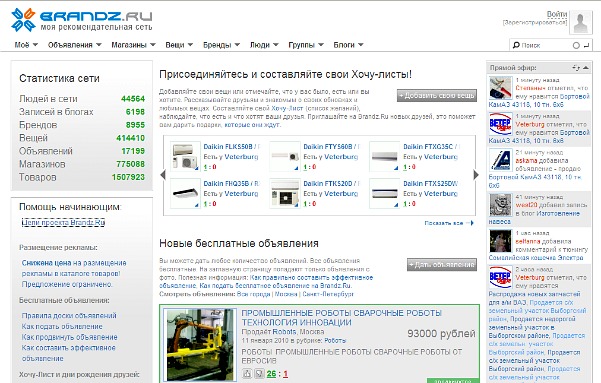Click the search magnifier icon
601x383 pixels.
(516, 45)
